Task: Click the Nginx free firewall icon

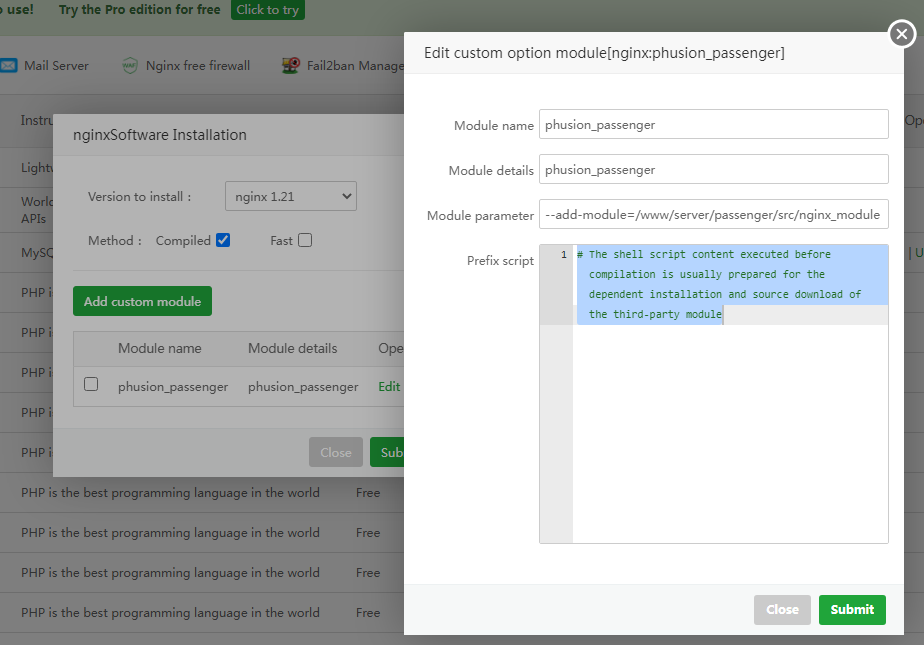Action: point(130,66)
